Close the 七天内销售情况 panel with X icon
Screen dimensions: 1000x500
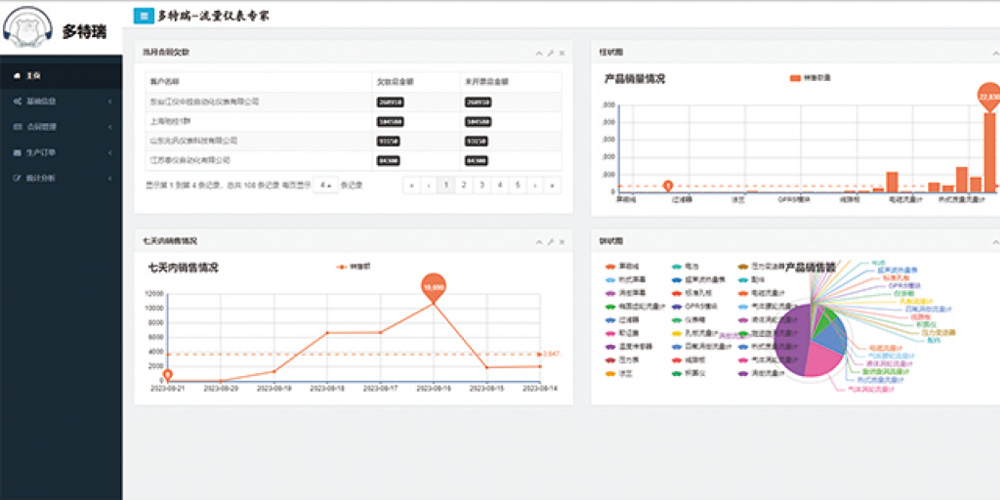click(562, 242)
